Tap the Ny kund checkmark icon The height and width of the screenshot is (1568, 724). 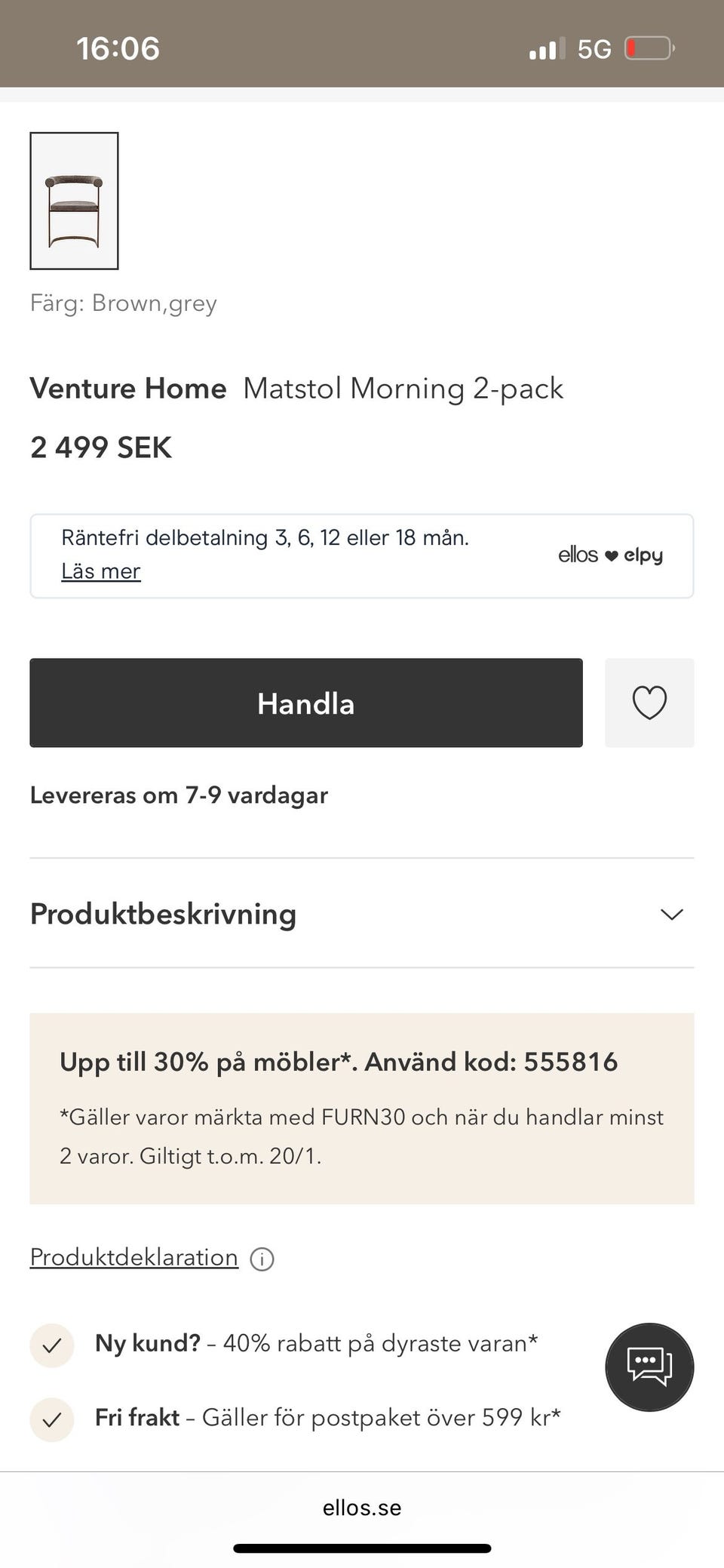click(52, 1345)
